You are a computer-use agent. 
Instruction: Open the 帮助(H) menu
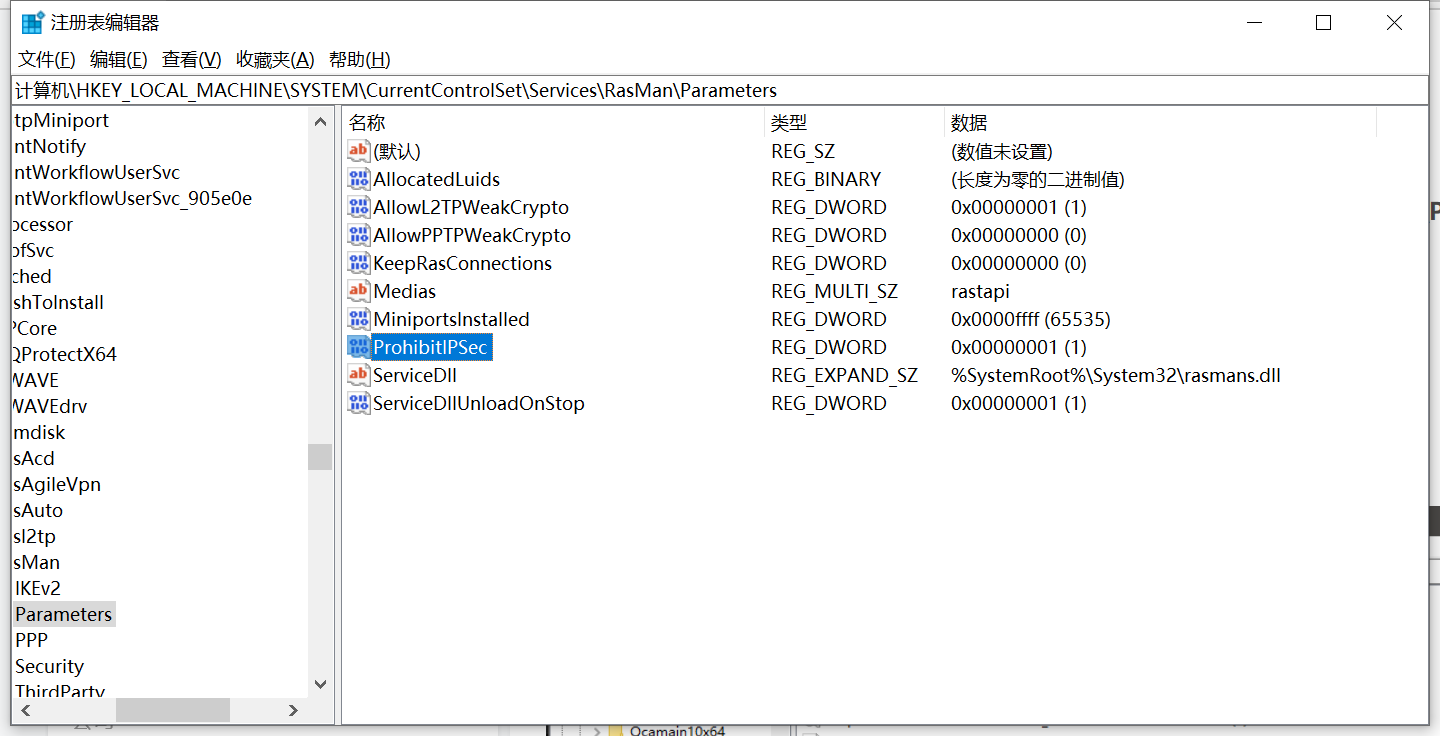[x=360, y=59]
